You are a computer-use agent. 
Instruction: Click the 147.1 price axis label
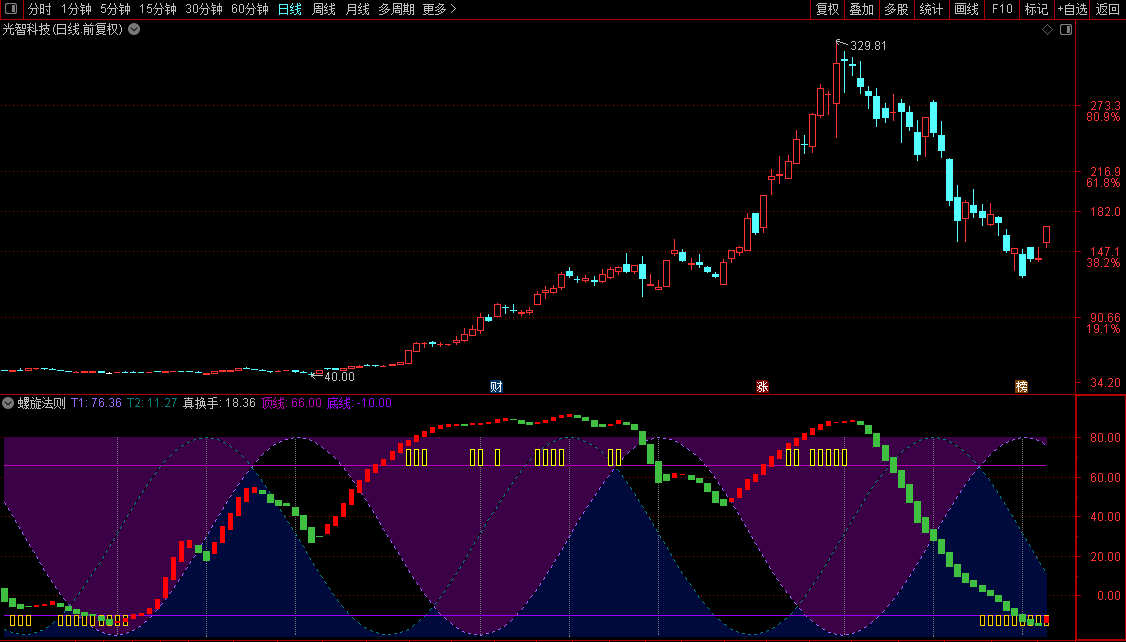click(x=1105, y=252)
